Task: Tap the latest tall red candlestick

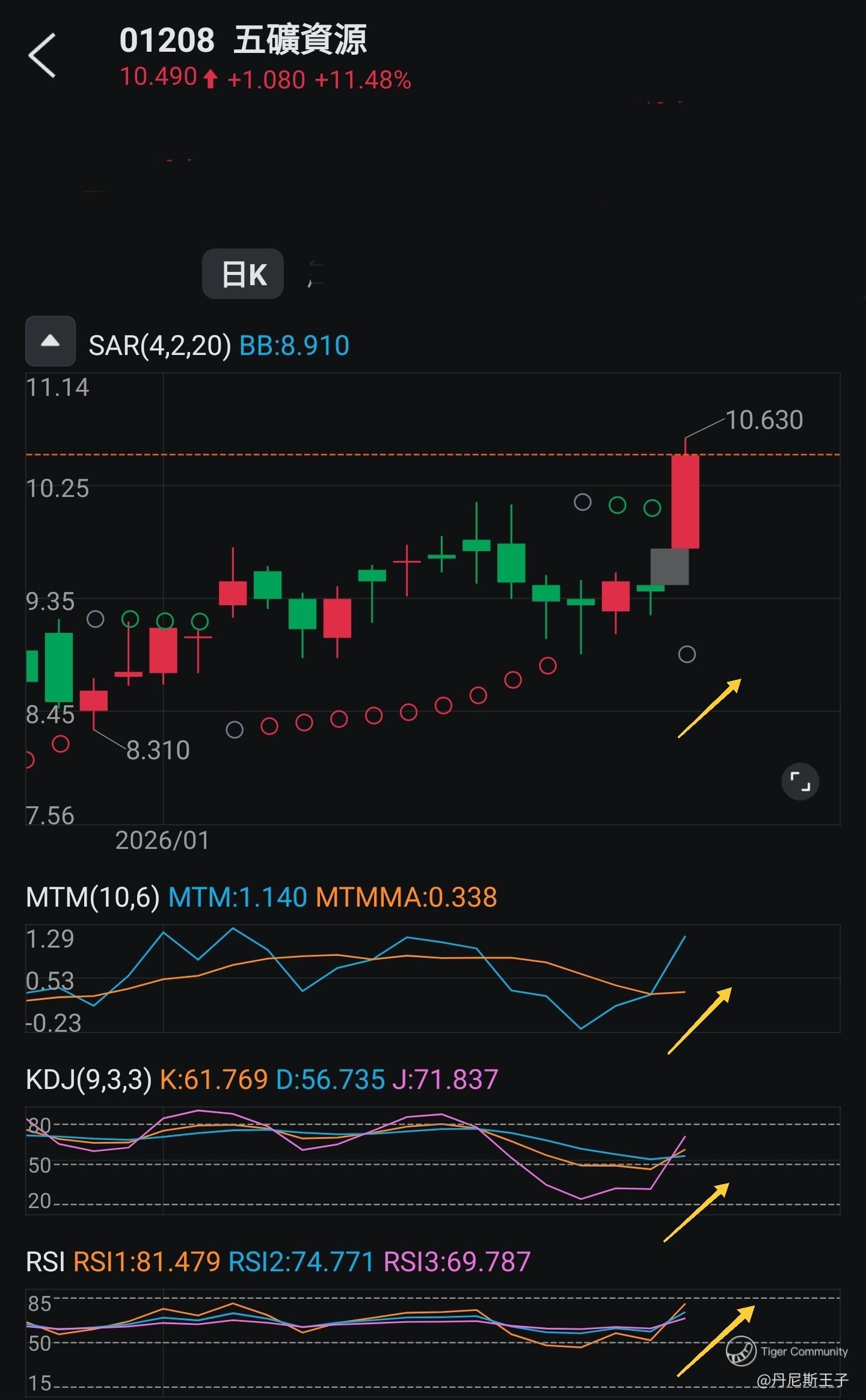Action: tap(685, 501)
